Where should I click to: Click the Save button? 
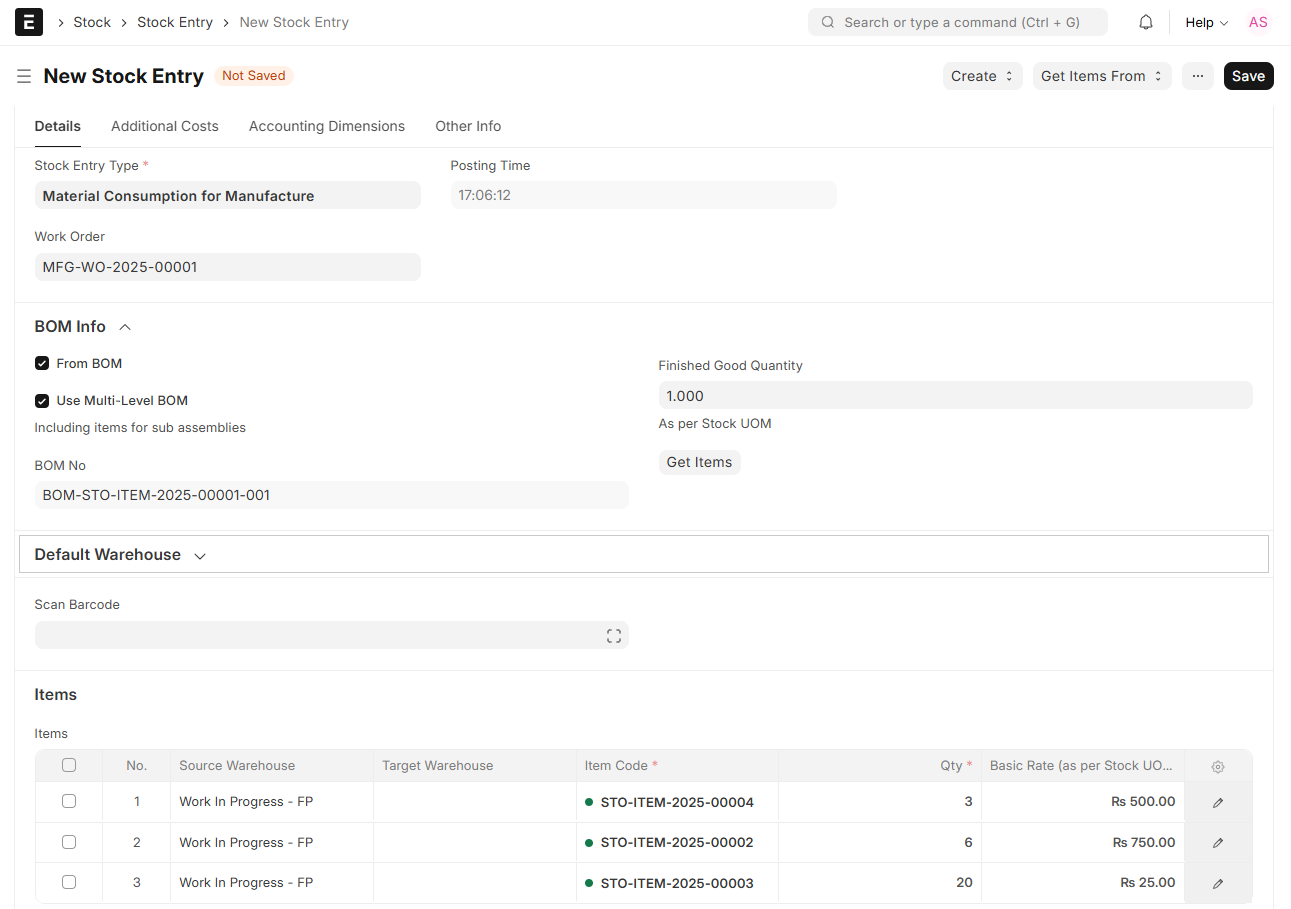[1247, 76]
